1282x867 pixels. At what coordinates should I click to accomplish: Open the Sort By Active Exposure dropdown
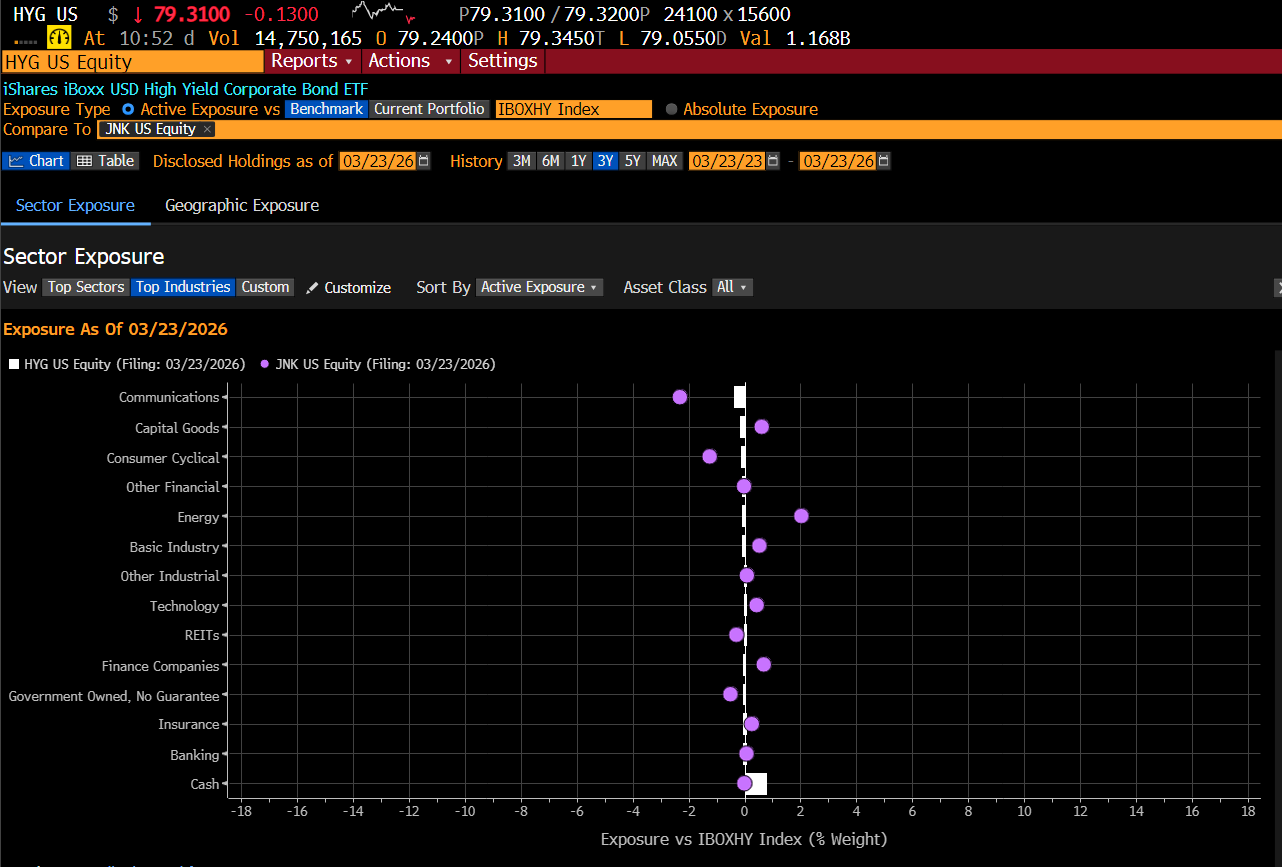539,287
